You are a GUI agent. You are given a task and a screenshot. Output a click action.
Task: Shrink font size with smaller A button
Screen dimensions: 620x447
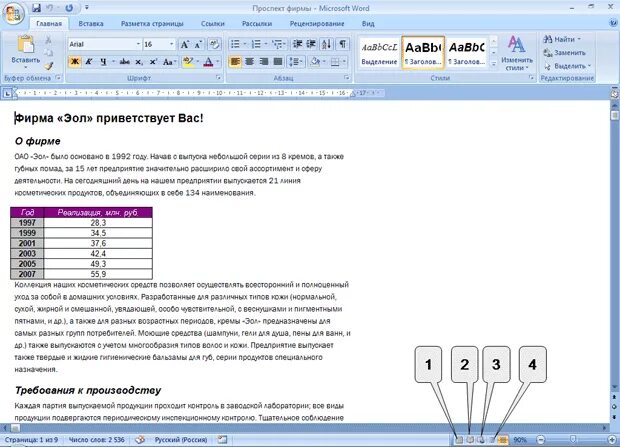point(198,44)
